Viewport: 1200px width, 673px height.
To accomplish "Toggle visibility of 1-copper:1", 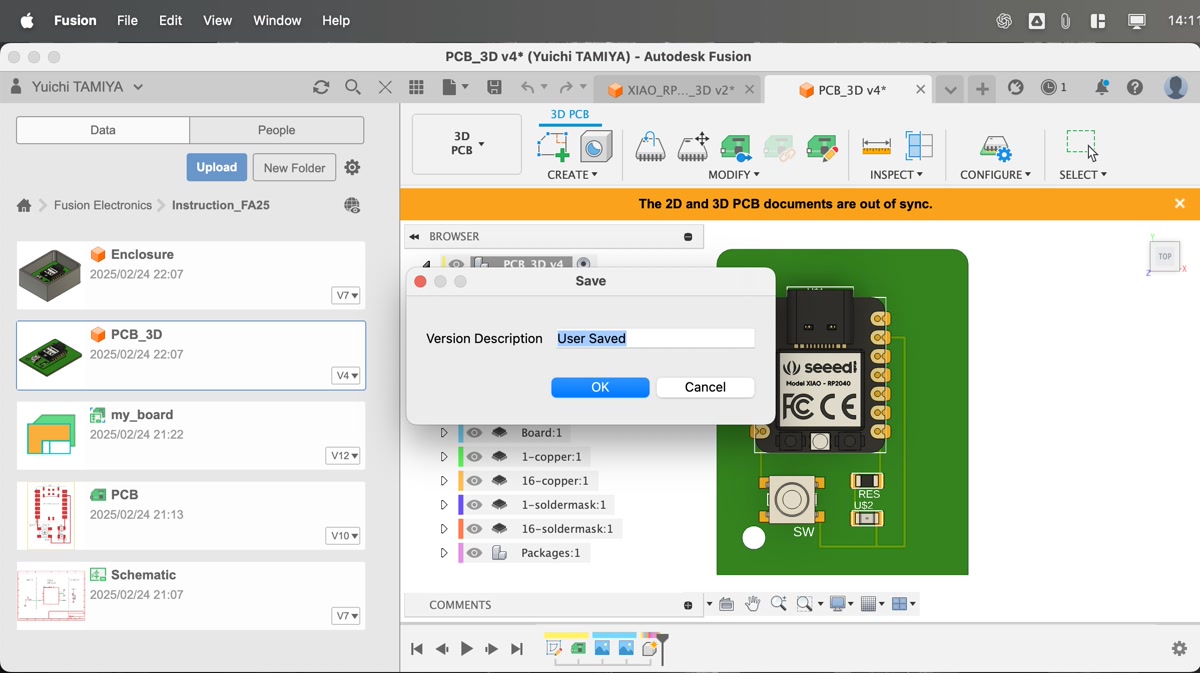I will click(x=474, y=457).
